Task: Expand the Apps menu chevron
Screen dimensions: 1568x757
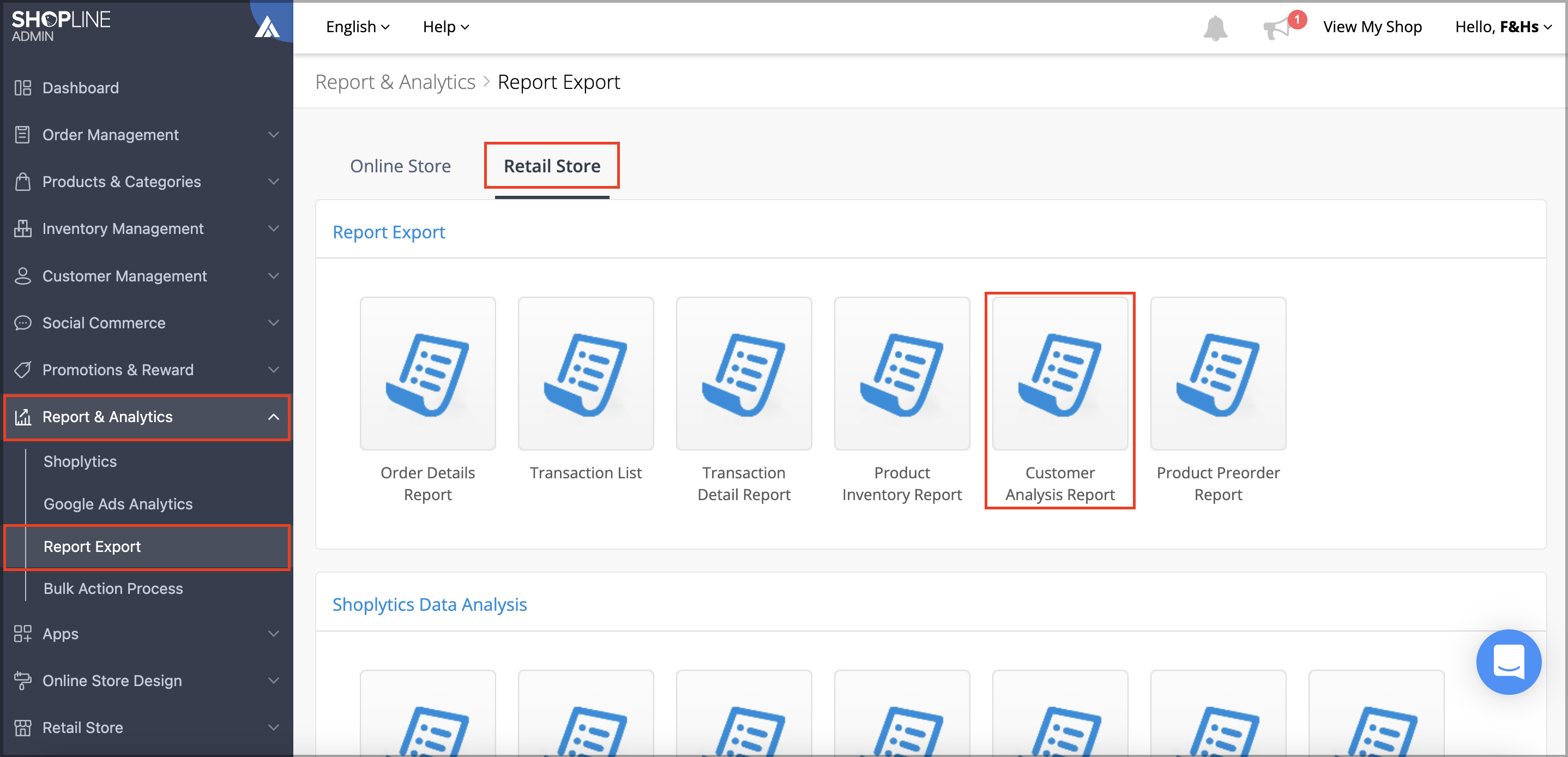Action: 274,633
